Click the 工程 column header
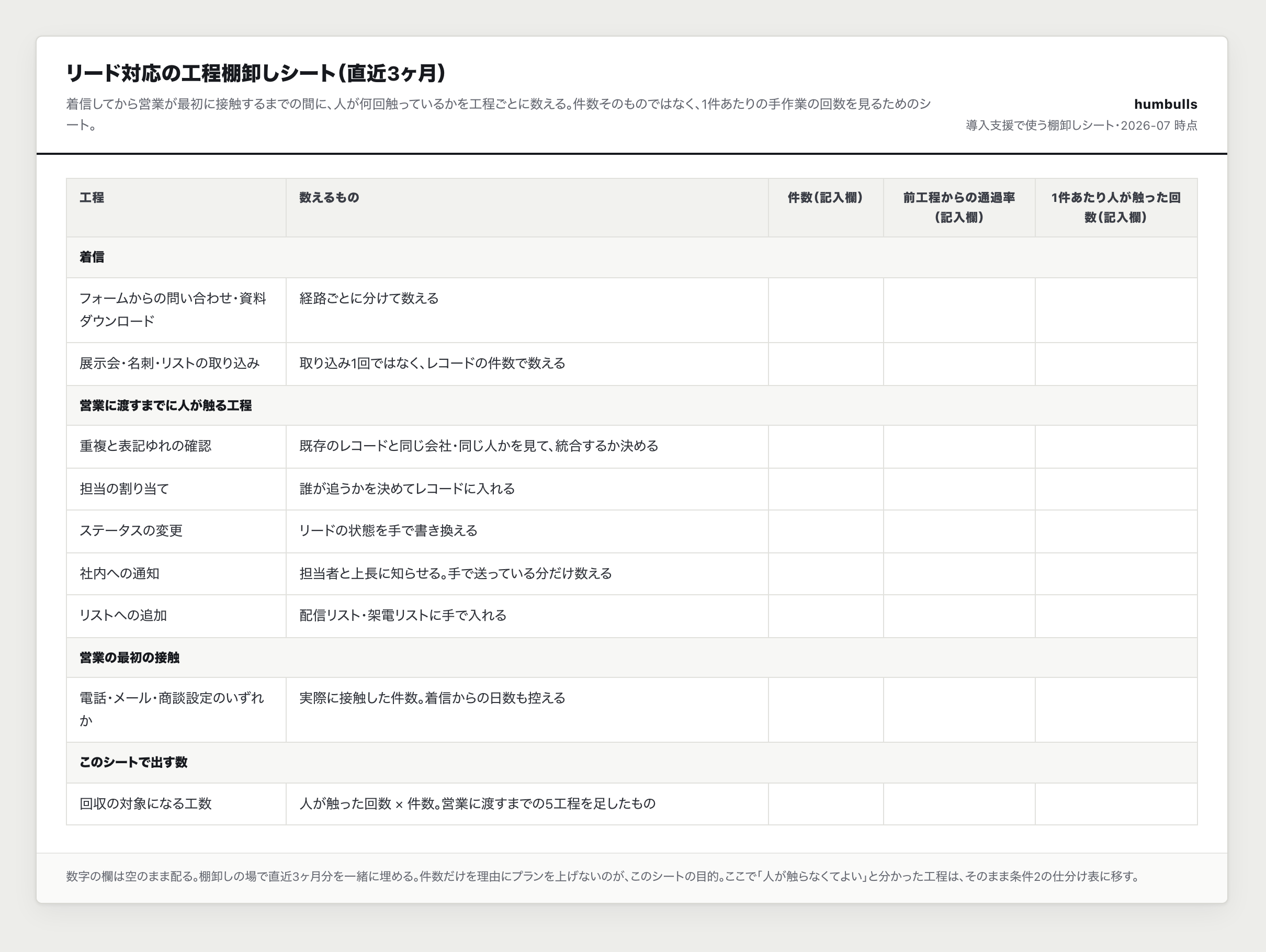This screenshot has width=1266, height=952. 176,208
